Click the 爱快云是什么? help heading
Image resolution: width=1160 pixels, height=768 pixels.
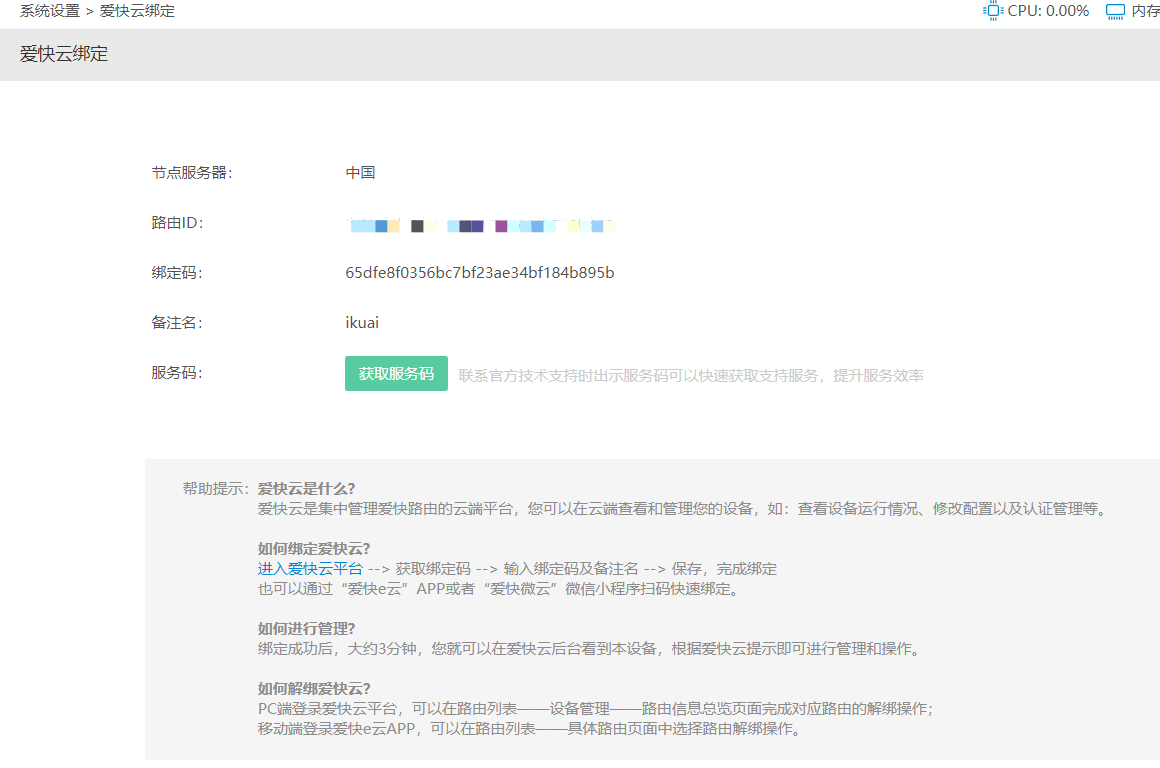(x=306, y=489)
